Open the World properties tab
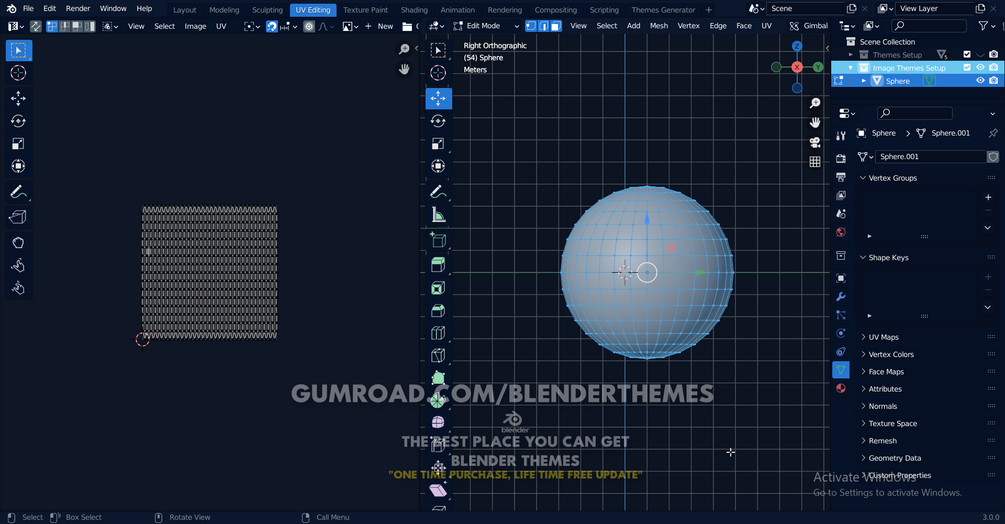 click(841, 232)
